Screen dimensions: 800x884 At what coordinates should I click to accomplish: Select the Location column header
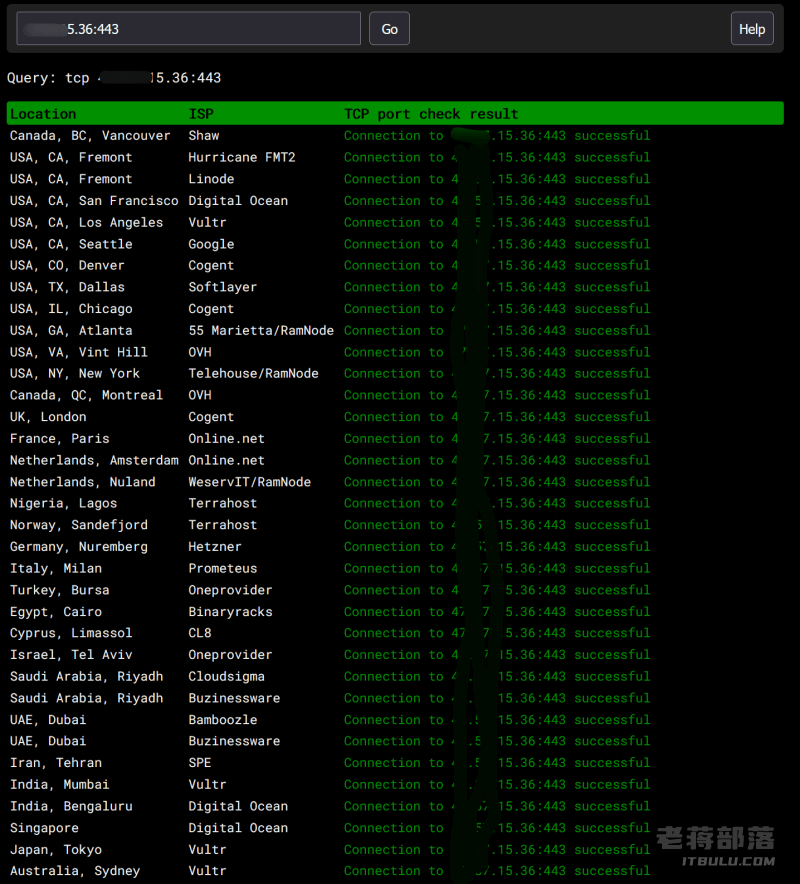(43, 114)
